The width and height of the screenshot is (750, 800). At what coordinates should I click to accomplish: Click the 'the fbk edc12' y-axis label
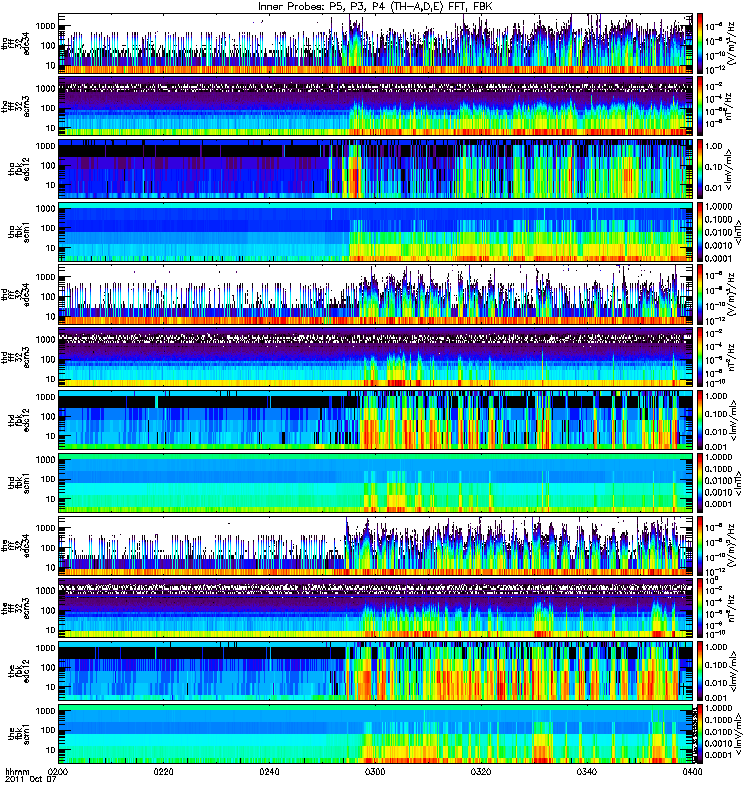(x=19, y=671)
